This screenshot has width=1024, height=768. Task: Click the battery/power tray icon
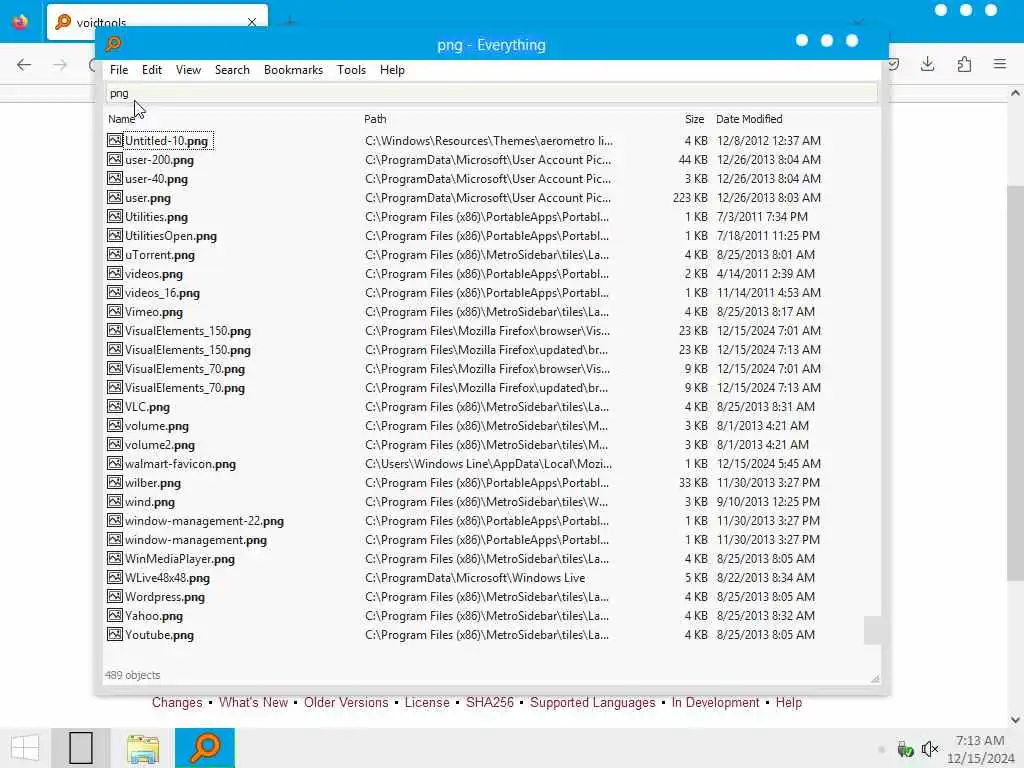[905, 749]
